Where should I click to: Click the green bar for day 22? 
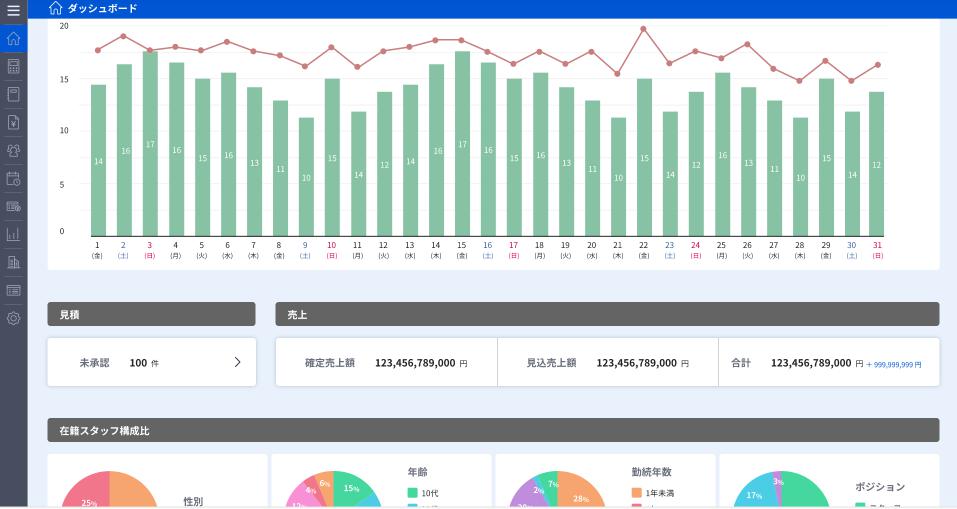coord(645,157)
